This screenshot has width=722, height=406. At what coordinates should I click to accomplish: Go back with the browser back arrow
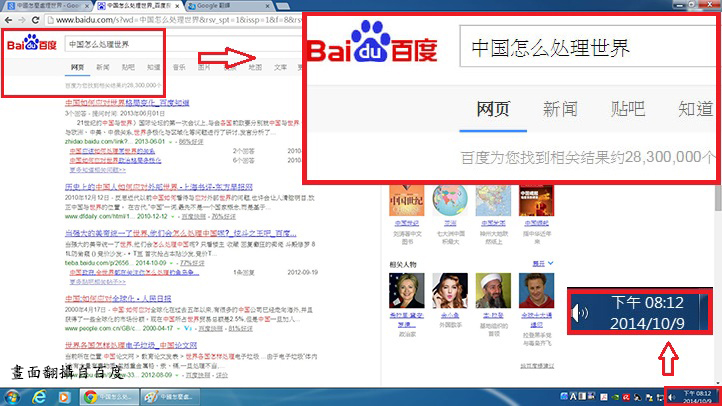point(8,20)
